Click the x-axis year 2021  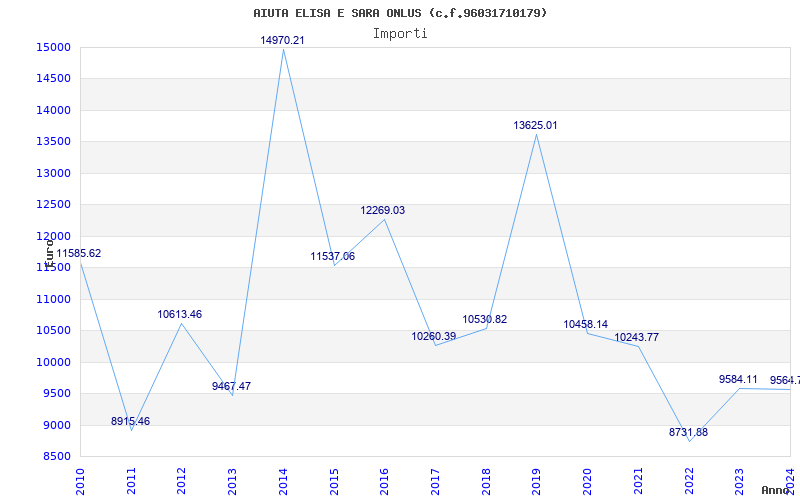tap(638, 481)
